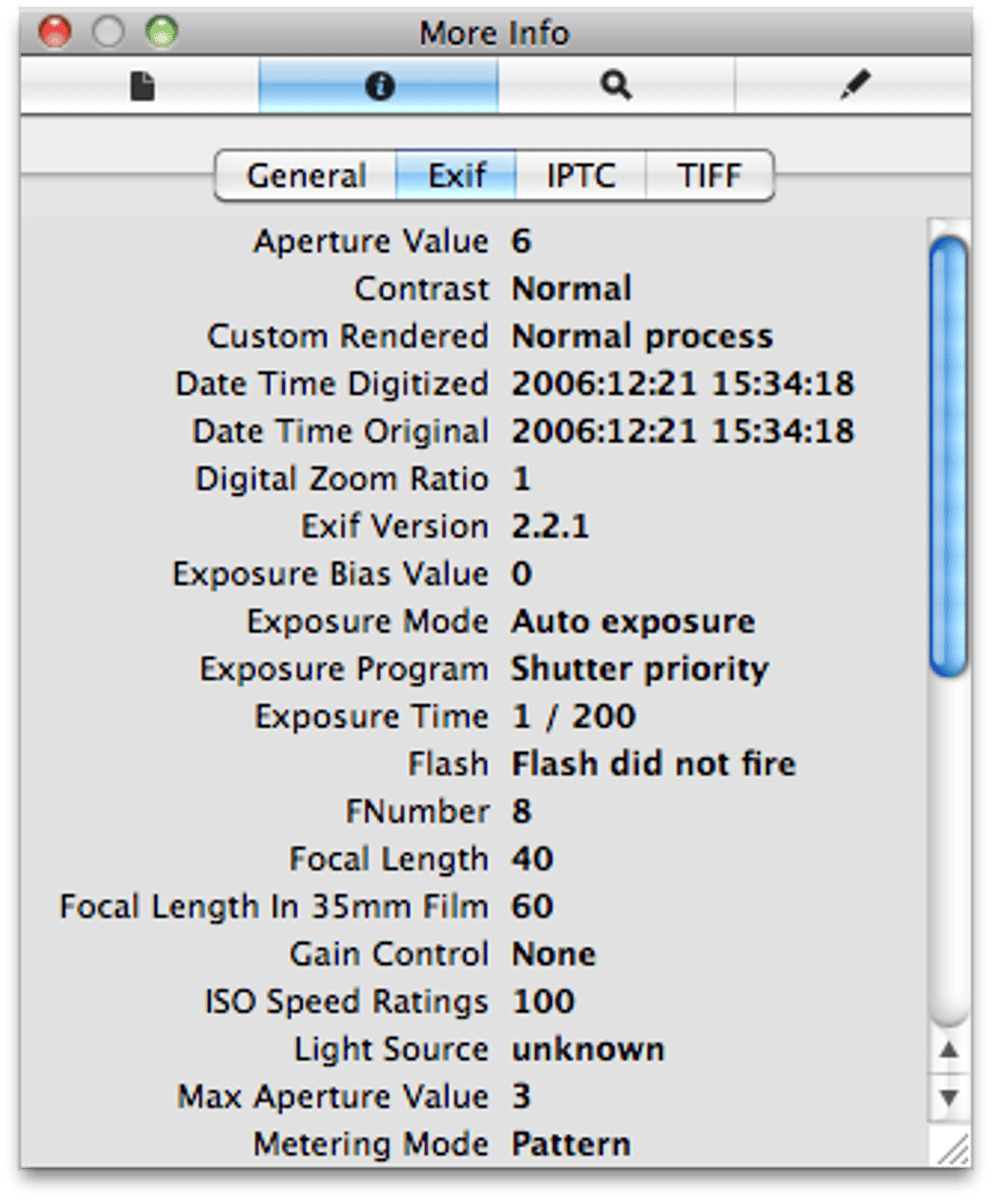Click the scrollbar up arrow
992x1200 pixels.
tap(950, 1051)
